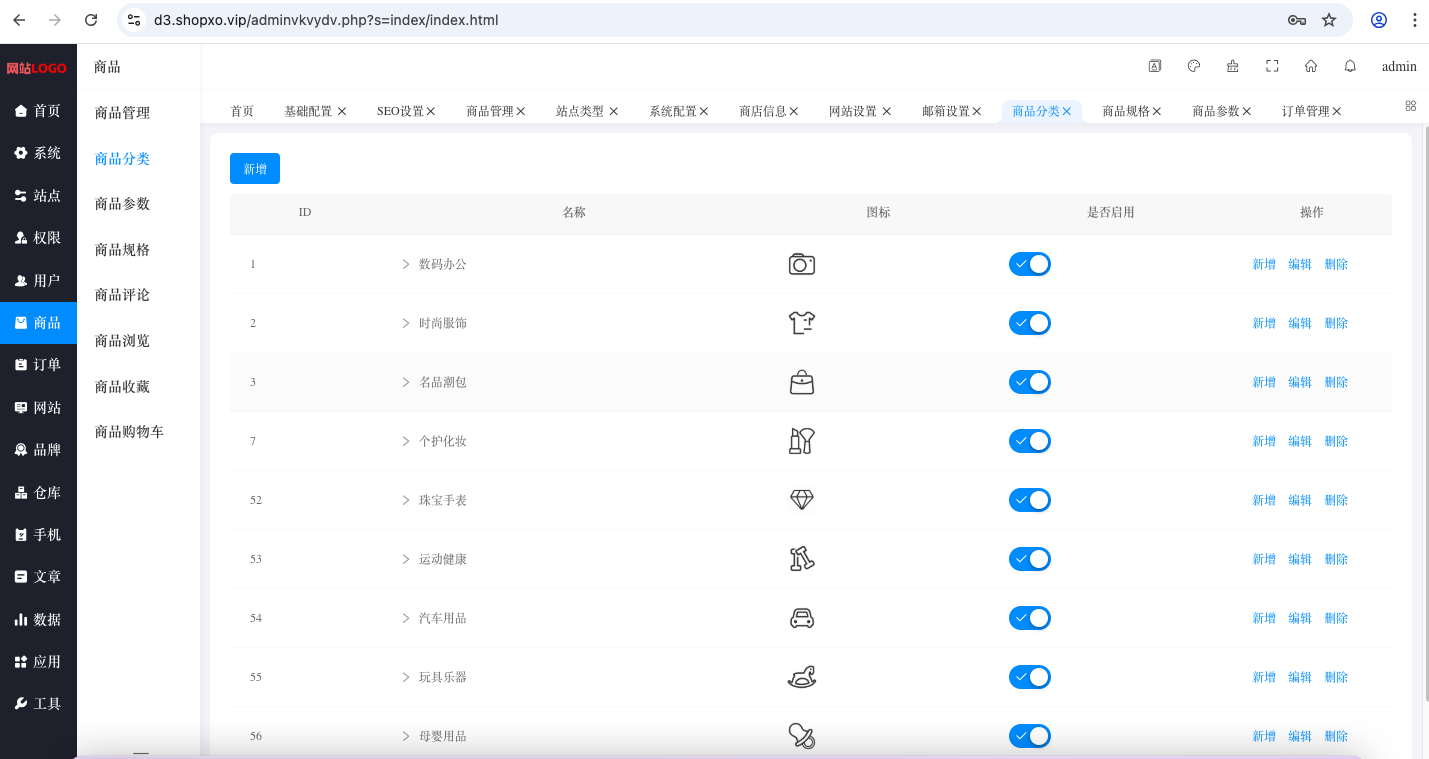Expand the 珠宝手表 category chevron
This screenshot has width=1429, height=759.
pyautogui.click(x=406, y=500)
